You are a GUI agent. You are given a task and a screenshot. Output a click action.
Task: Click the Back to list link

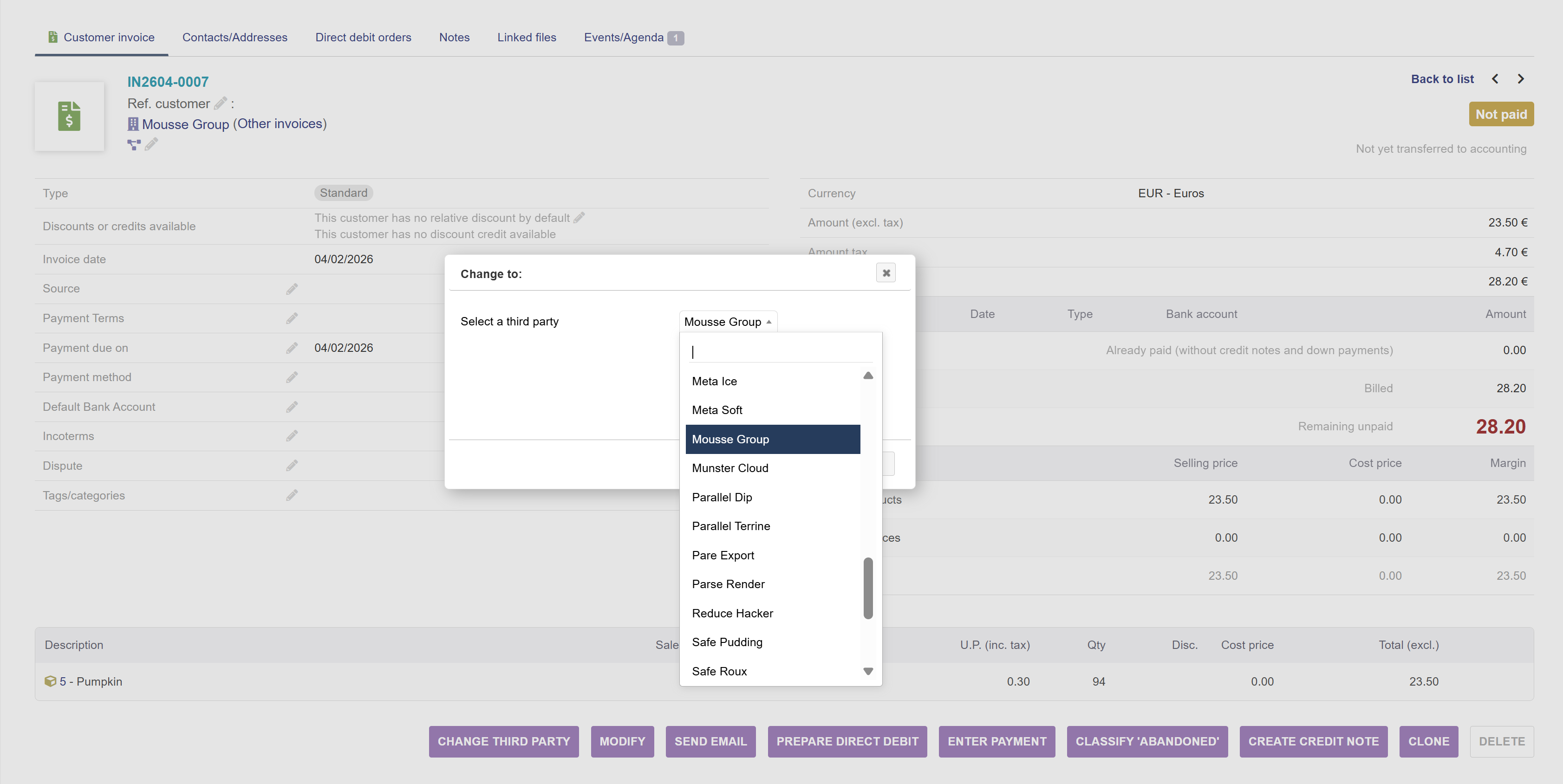click(x=1442, y=79)
